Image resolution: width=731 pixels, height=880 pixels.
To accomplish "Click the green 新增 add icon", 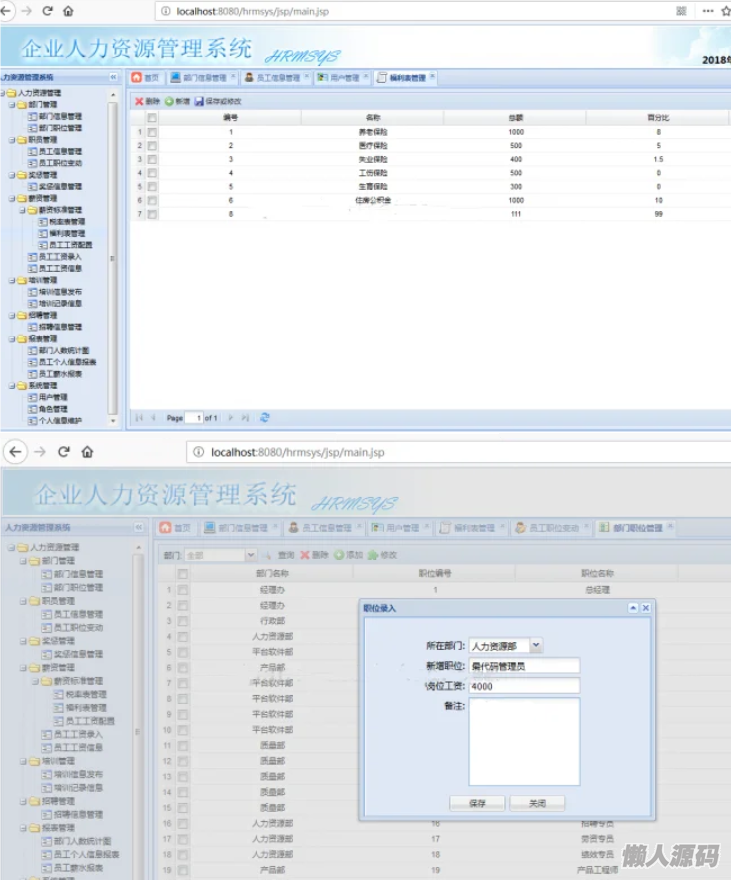I will coord(169,101).
